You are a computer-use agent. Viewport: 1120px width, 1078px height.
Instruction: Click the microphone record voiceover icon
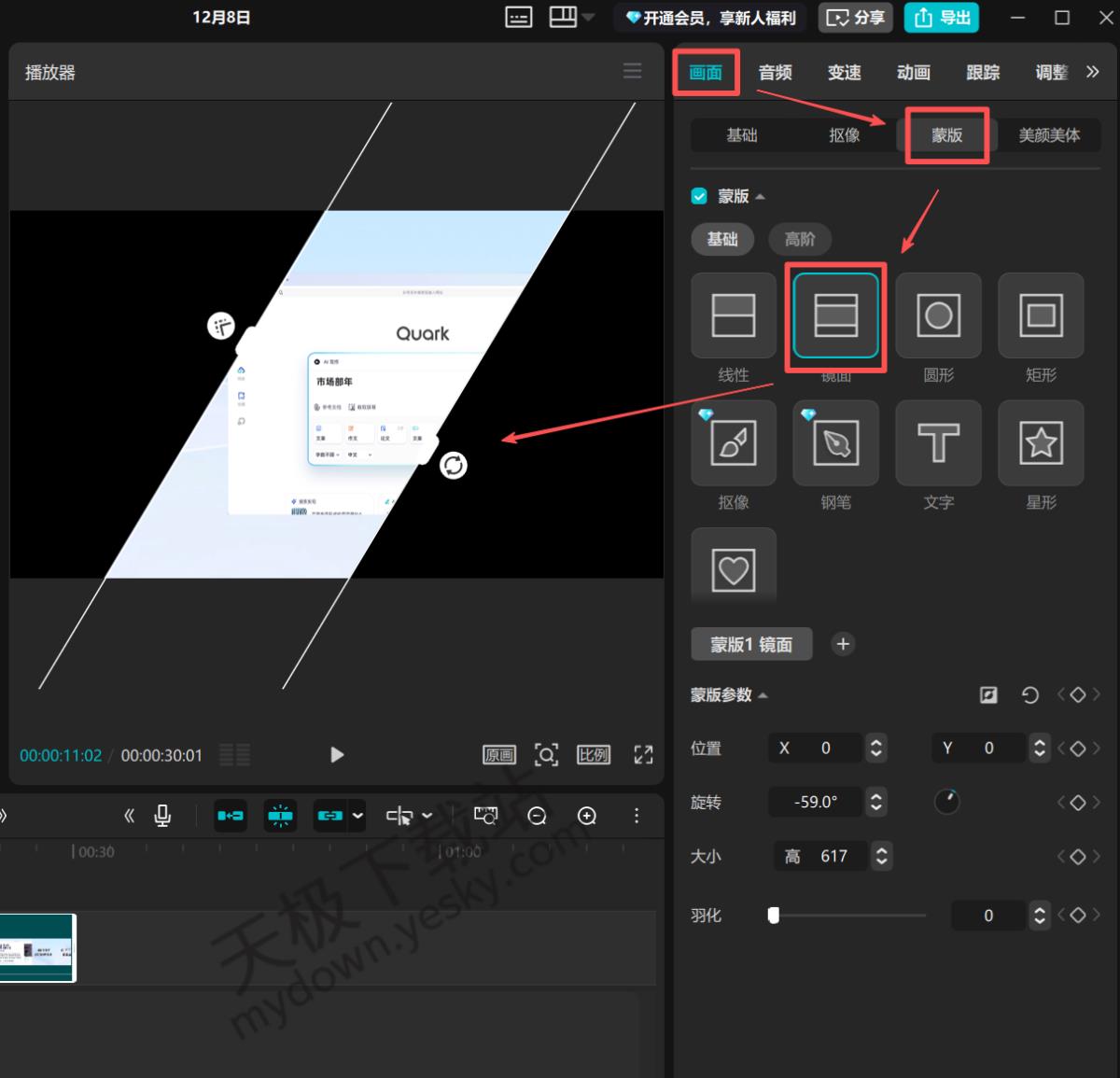(x=162, y=816)
